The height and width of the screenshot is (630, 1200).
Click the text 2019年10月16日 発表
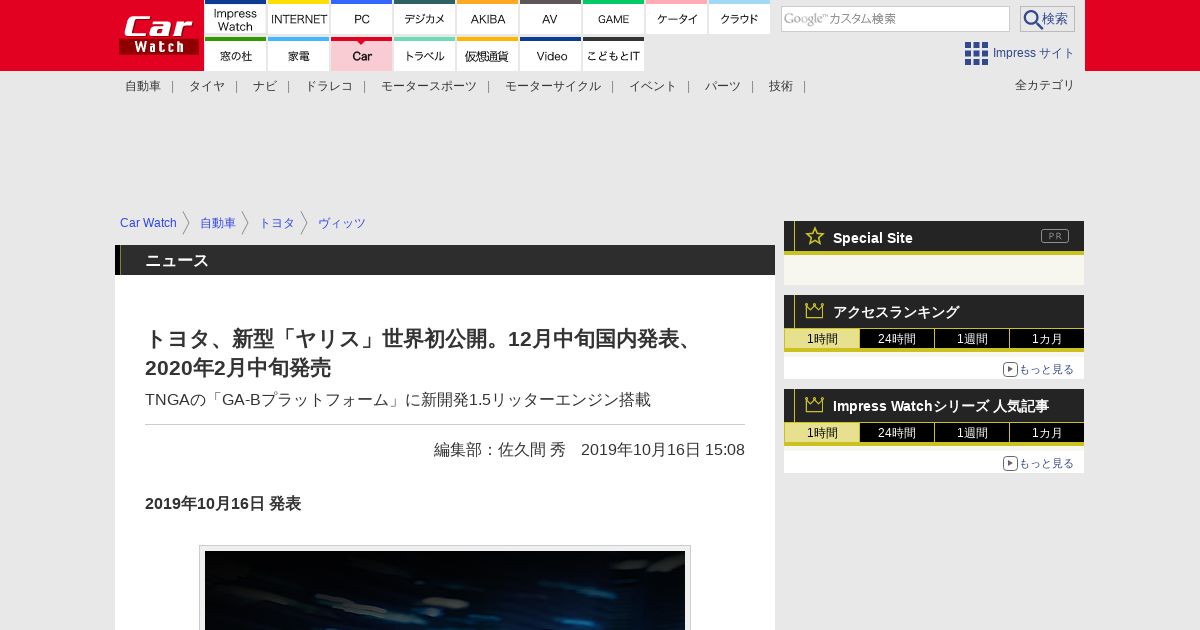pyautogui.click(x=223, y=504)
